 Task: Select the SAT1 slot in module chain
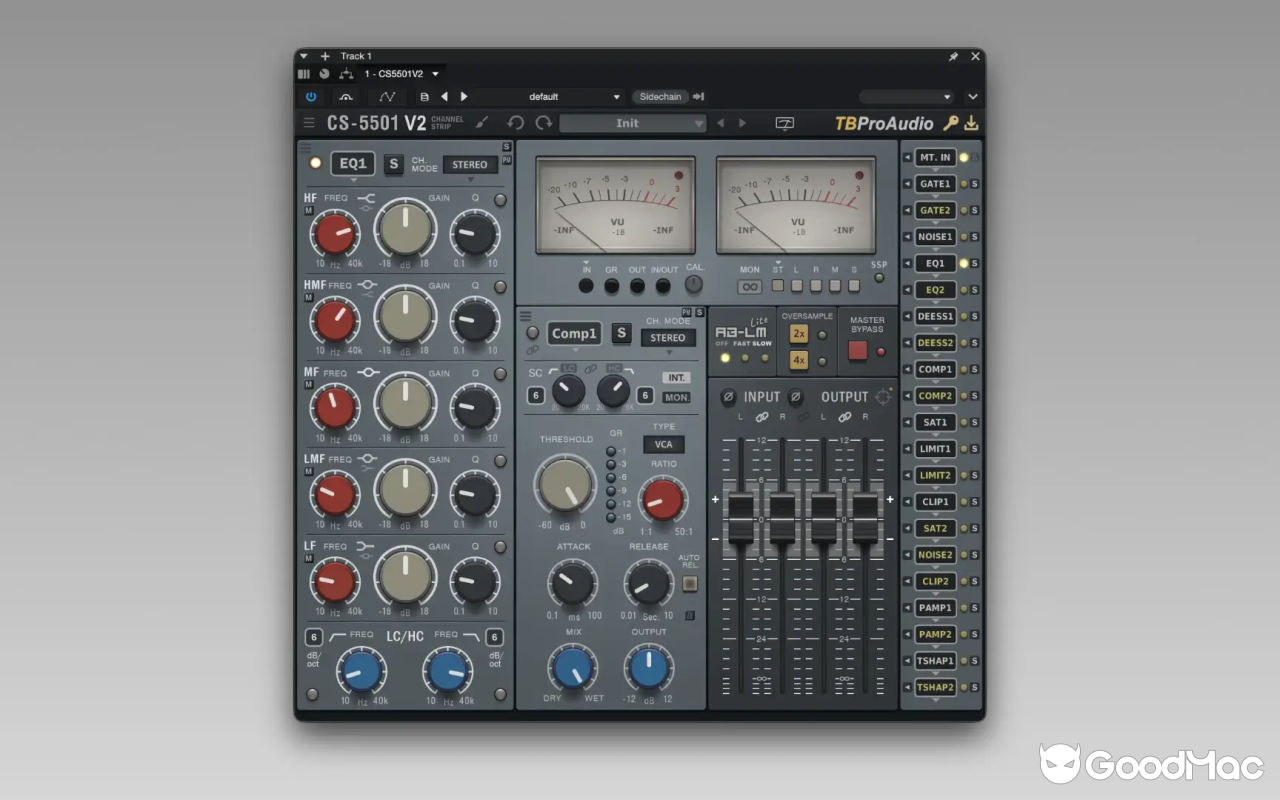pyautogui.click(x=935, y=422)
